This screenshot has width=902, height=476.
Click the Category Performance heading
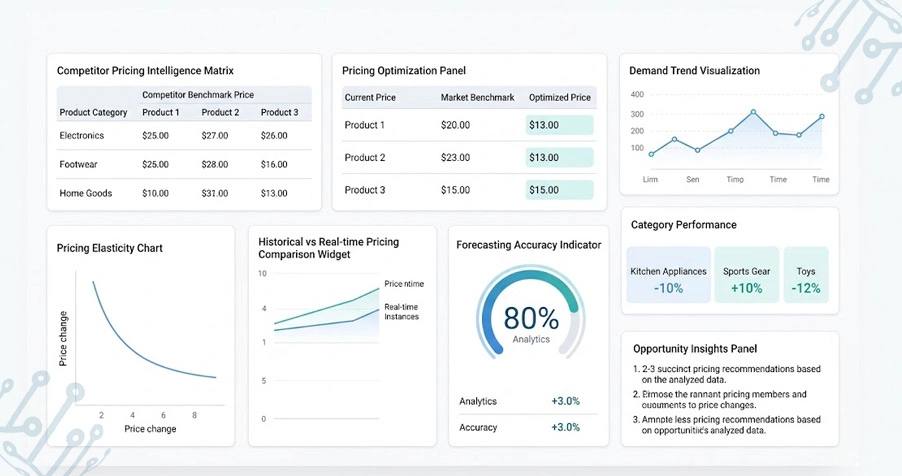pyautogui.click(x=683, y=225)
